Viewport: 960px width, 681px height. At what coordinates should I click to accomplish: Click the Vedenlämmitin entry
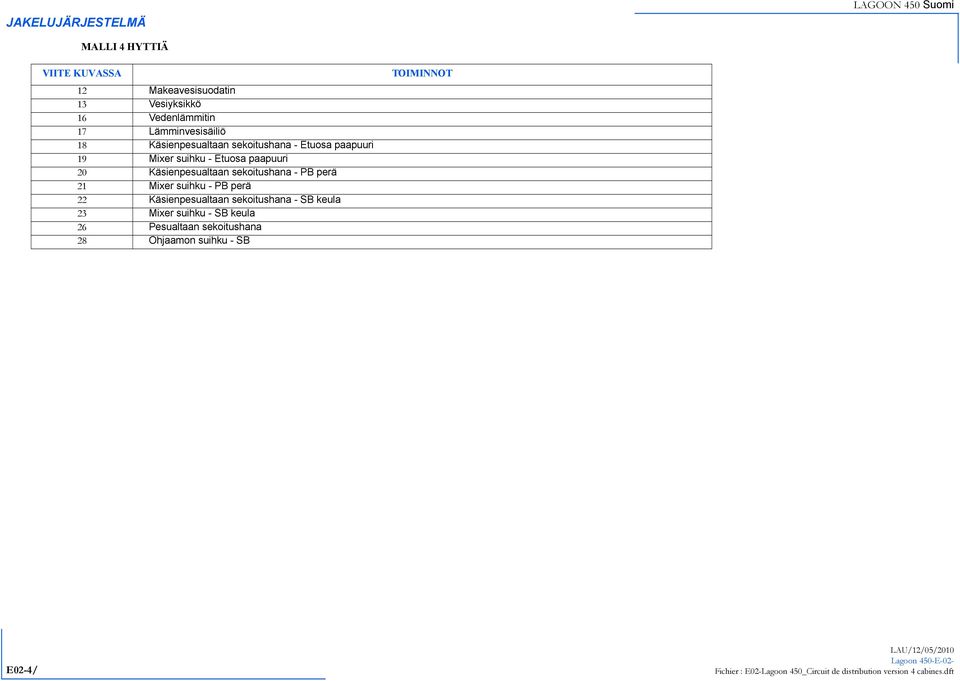pyautogui.click(x=182, y=118)
